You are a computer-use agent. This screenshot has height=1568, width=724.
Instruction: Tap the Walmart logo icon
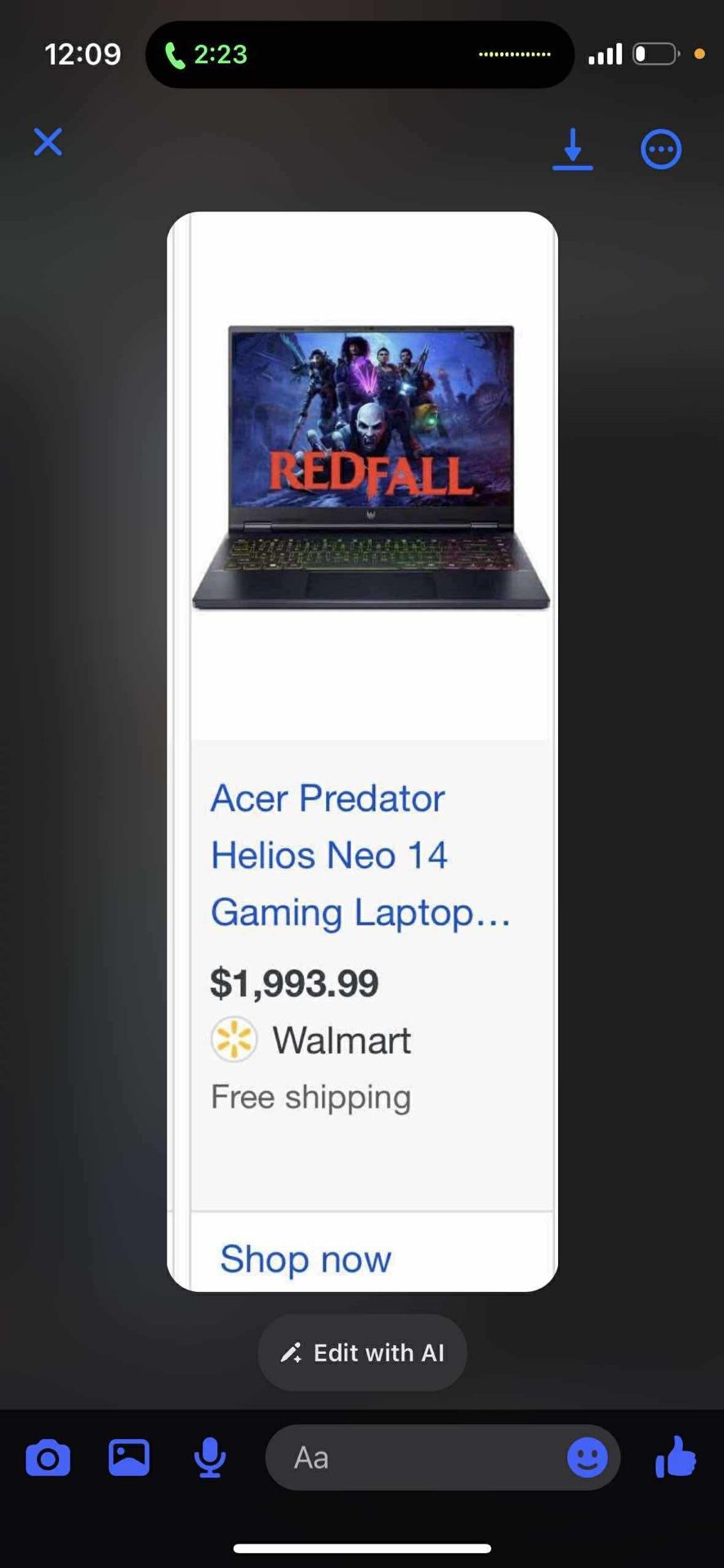(x=234, y=1040)
